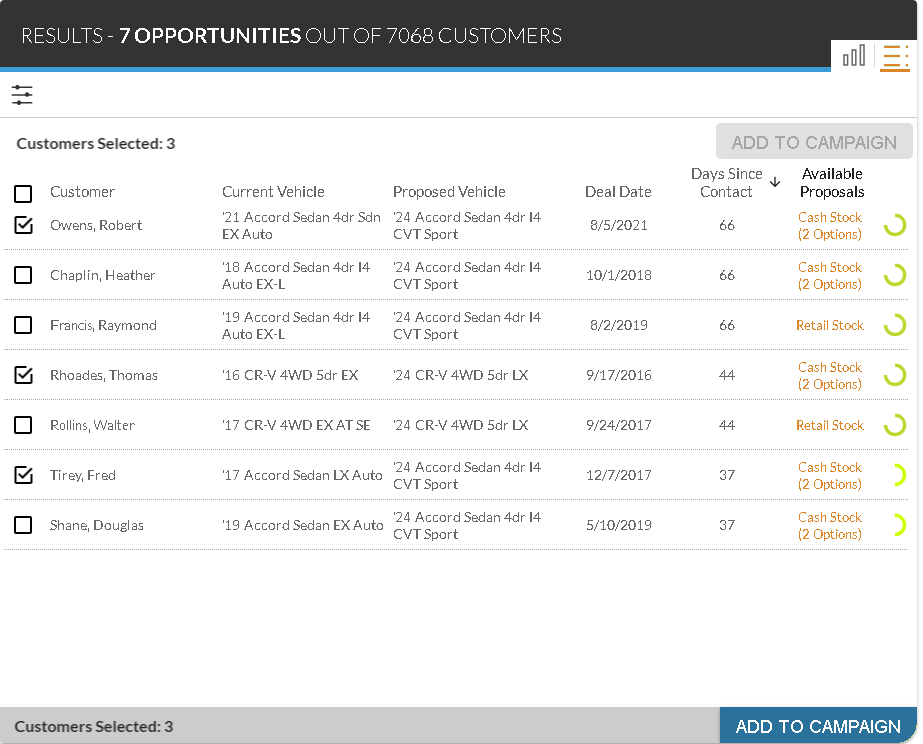This screenshot has width=923, height=744.
Task: Open Cash Stock options for Owens, Robert
Action: [829, 226]
